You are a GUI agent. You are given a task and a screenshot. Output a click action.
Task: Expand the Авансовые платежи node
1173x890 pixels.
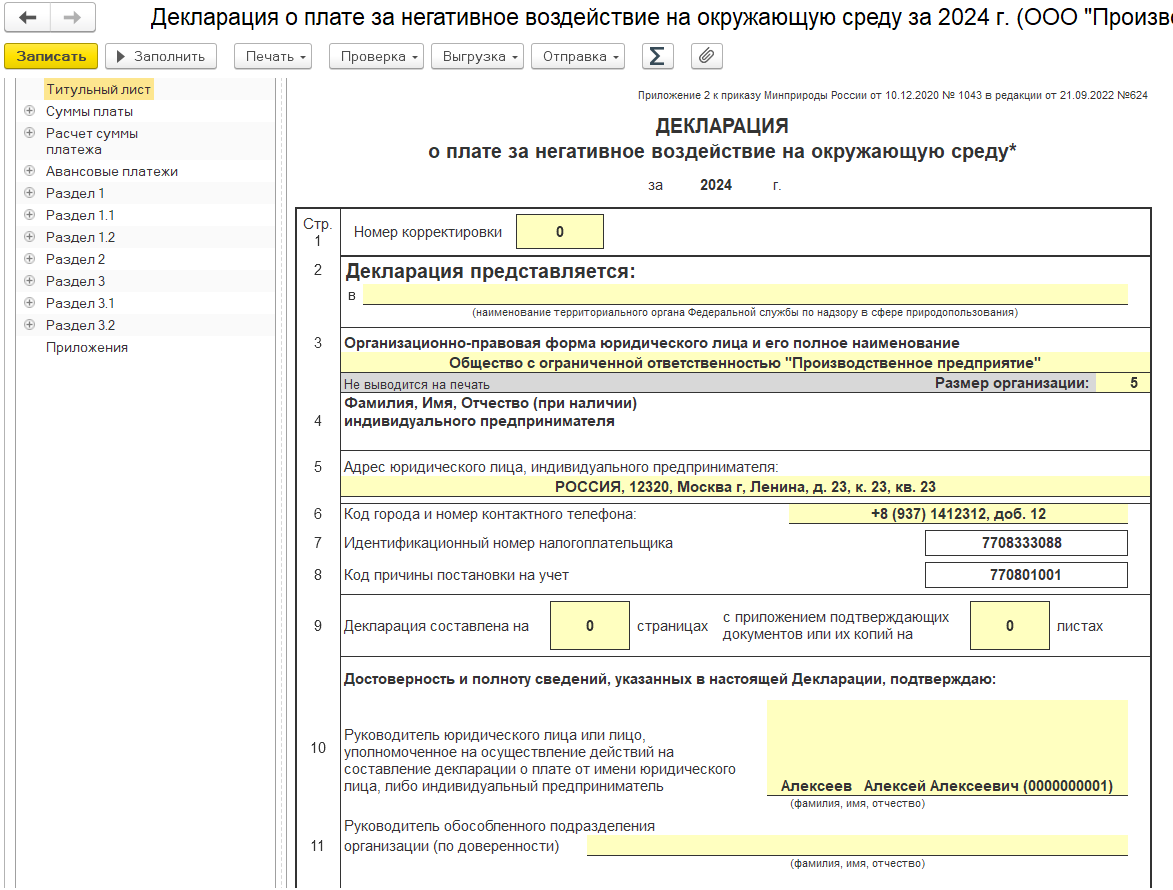point(29,172)
